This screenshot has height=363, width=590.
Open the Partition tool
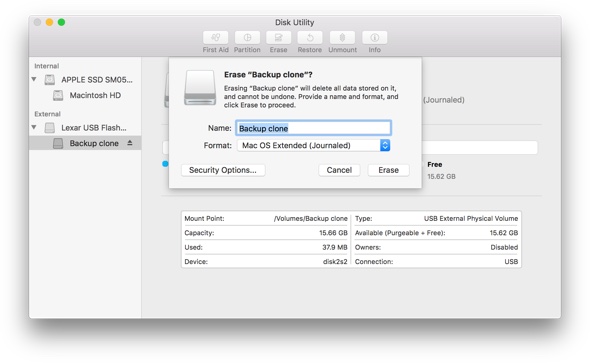[247, 38]
